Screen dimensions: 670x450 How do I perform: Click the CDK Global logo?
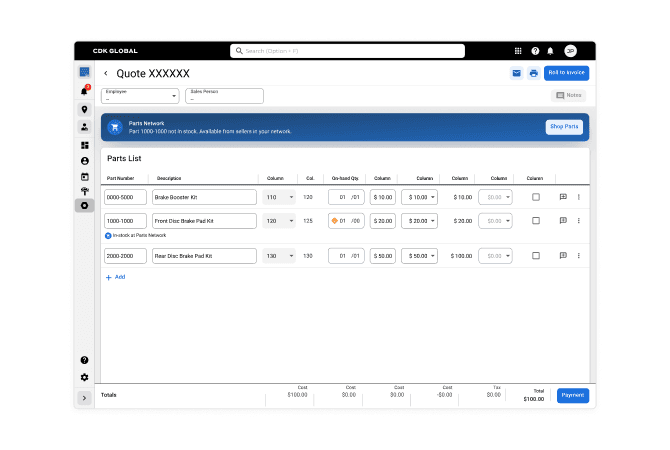tap(115, 51)
